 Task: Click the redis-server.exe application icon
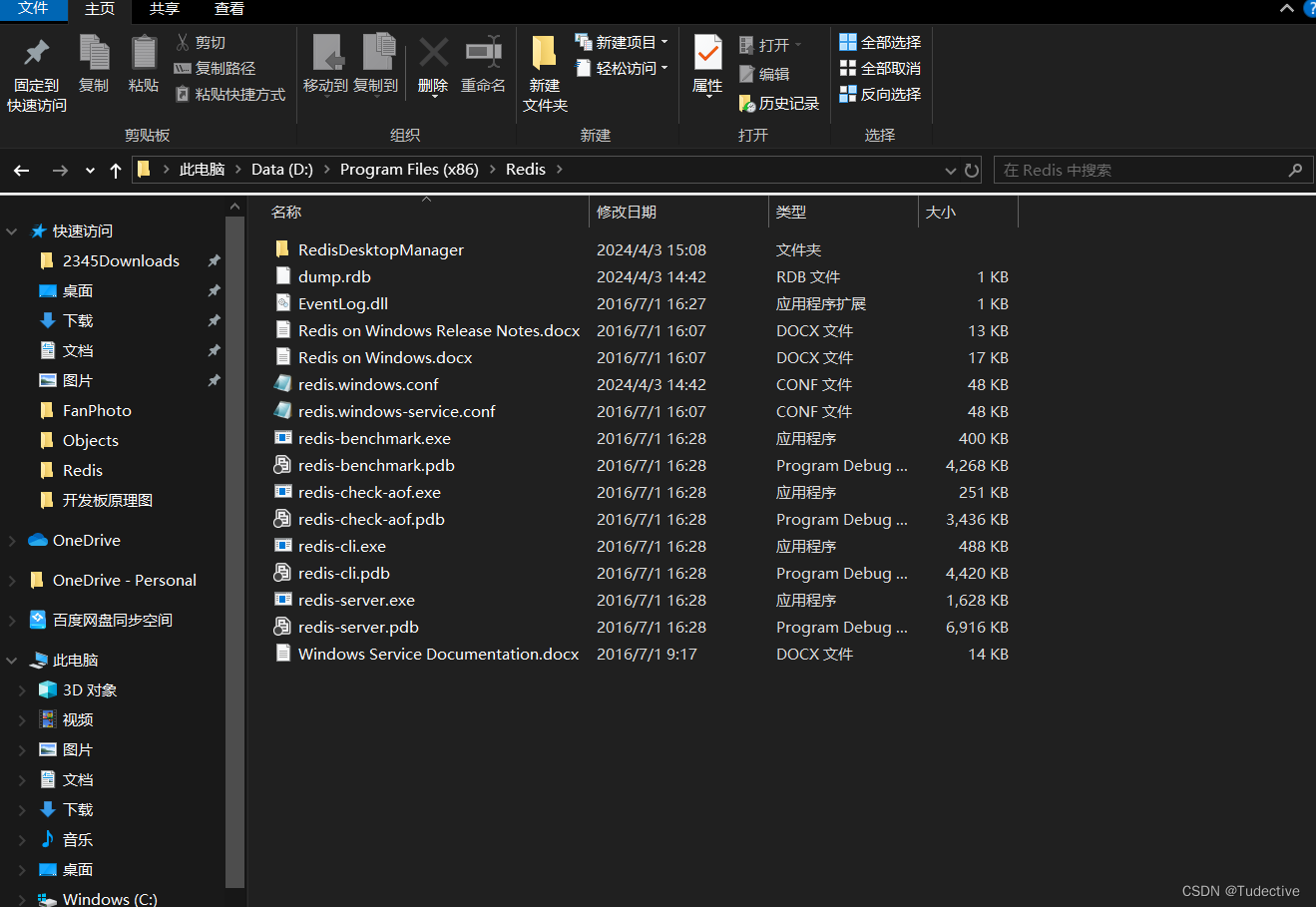coord(283,600)
